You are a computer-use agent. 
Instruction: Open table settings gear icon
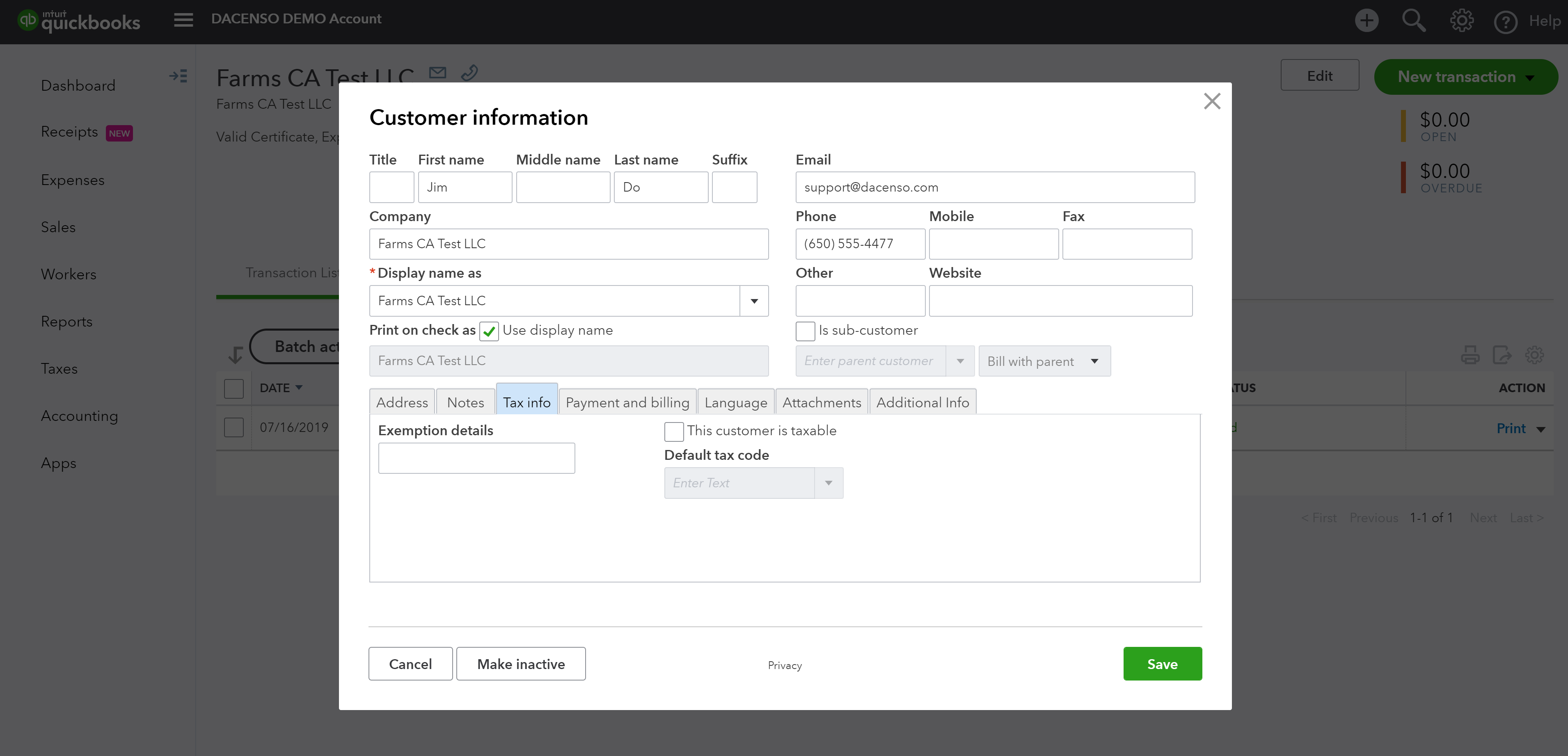point(1534,354)
